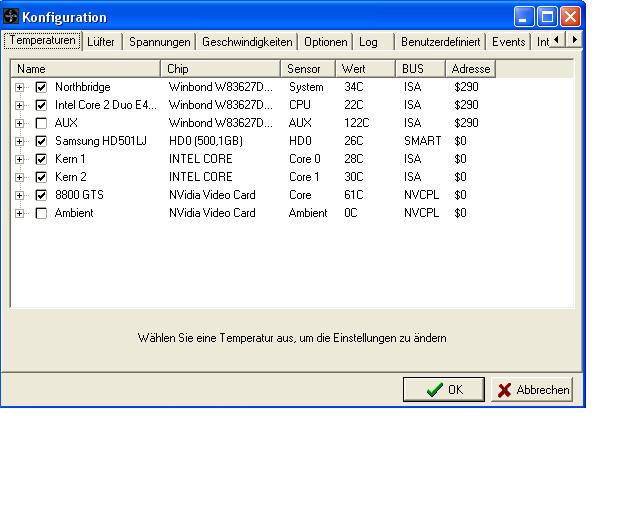This screenshot has height=512, width=640.
Task: Expand the Northbridge tree node
Action: coord(19,87)
